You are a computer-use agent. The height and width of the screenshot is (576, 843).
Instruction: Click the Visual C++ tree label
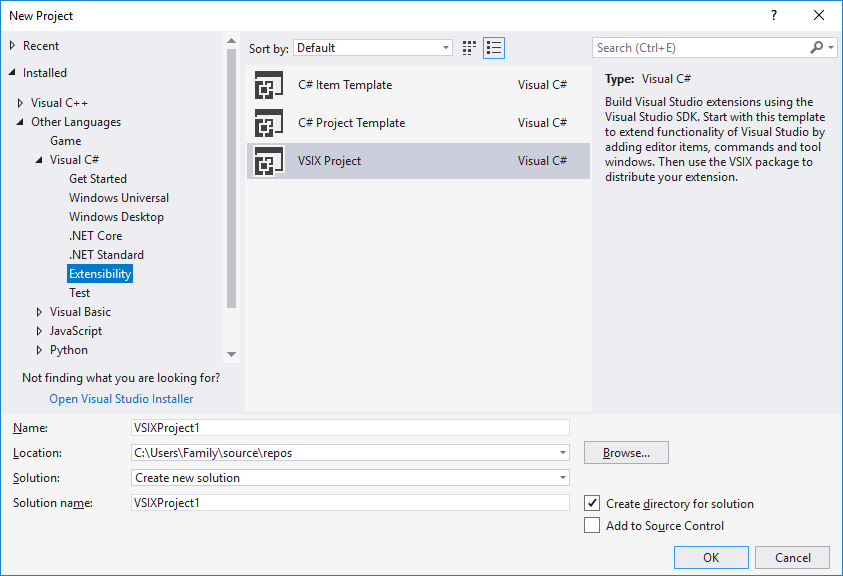59,103
